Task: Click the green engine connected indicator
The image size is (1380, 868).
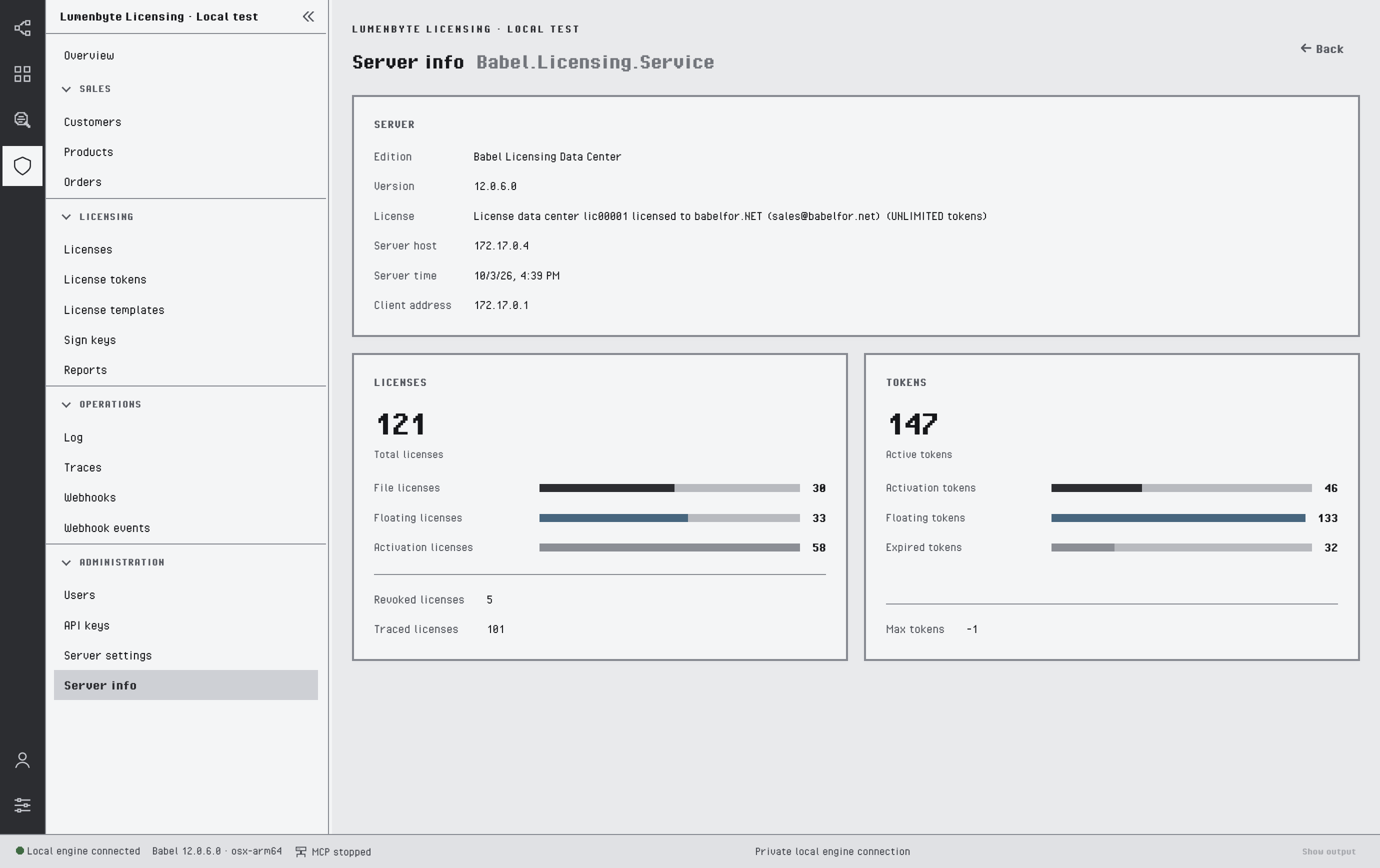Action: coord(19,851)
